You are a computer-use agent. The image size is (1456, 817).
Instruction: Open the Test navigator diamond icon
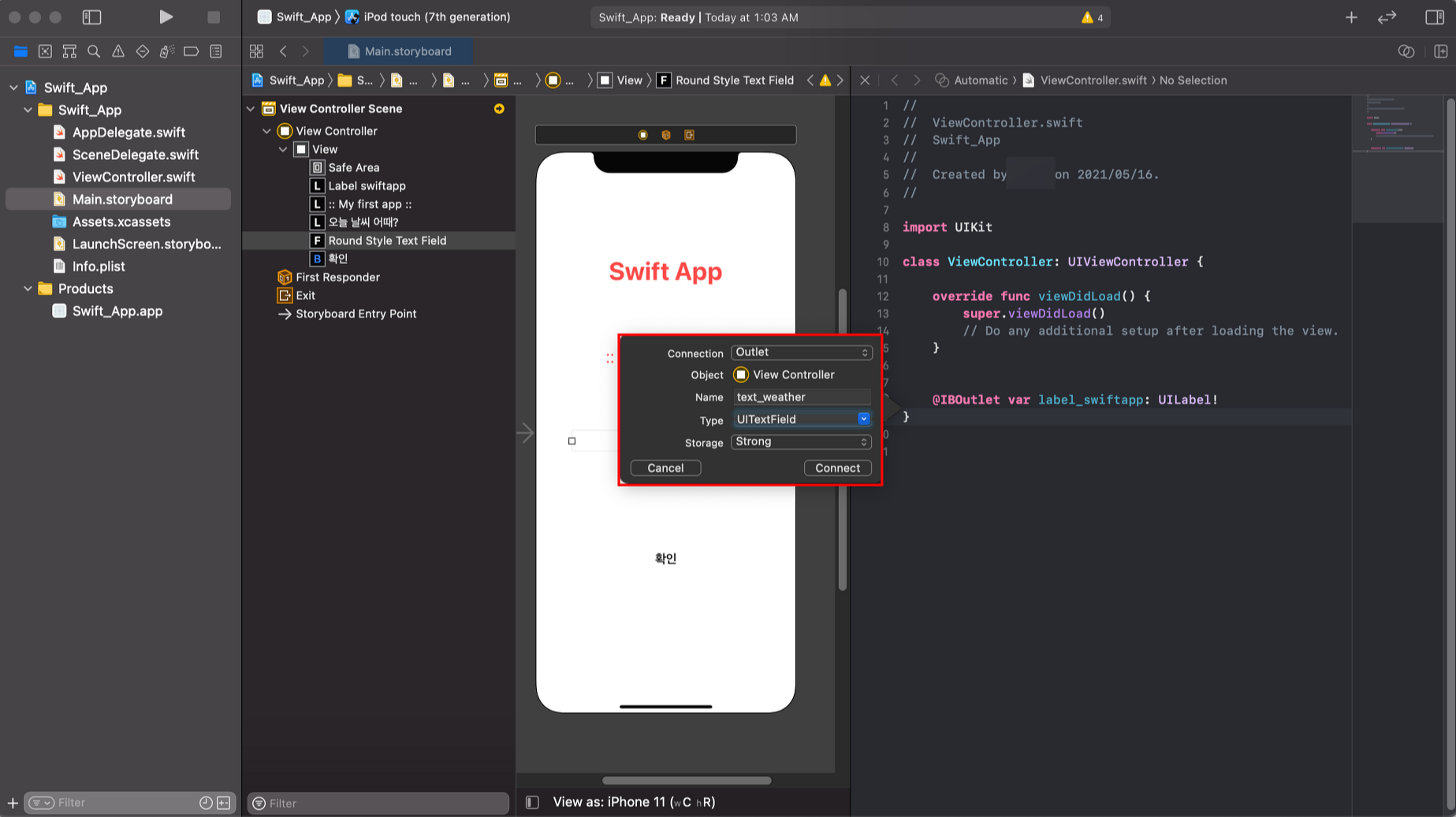click(x=143, y=51)
